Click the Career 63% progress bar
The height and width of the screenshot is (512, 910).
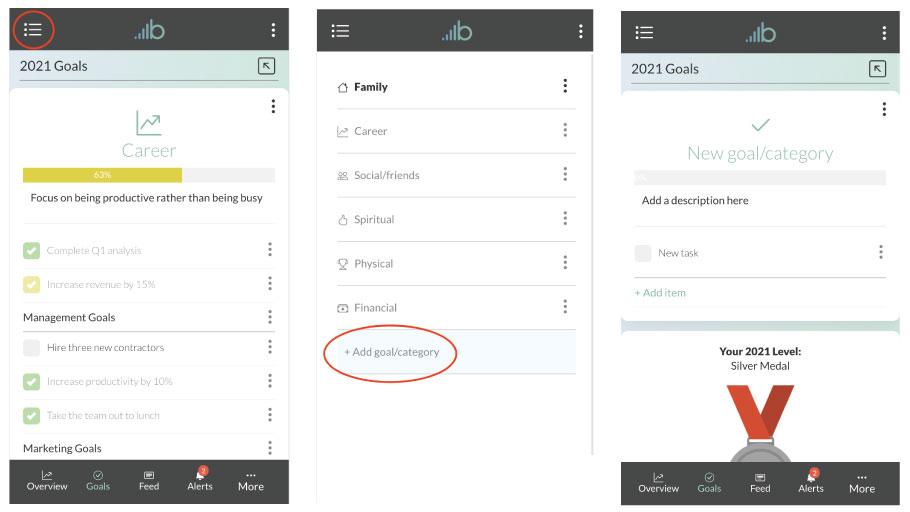[x=149, y=175]
